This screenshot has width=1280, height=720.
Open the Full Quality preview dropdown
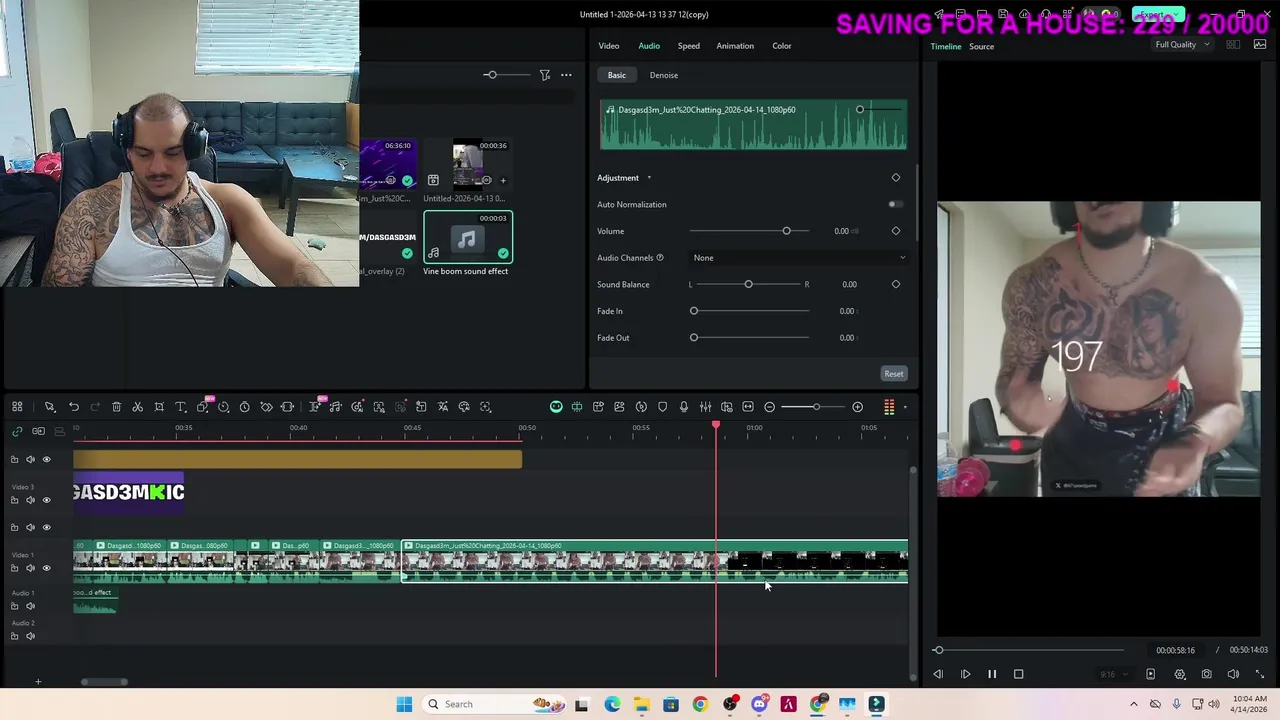tap(1182, 45)
